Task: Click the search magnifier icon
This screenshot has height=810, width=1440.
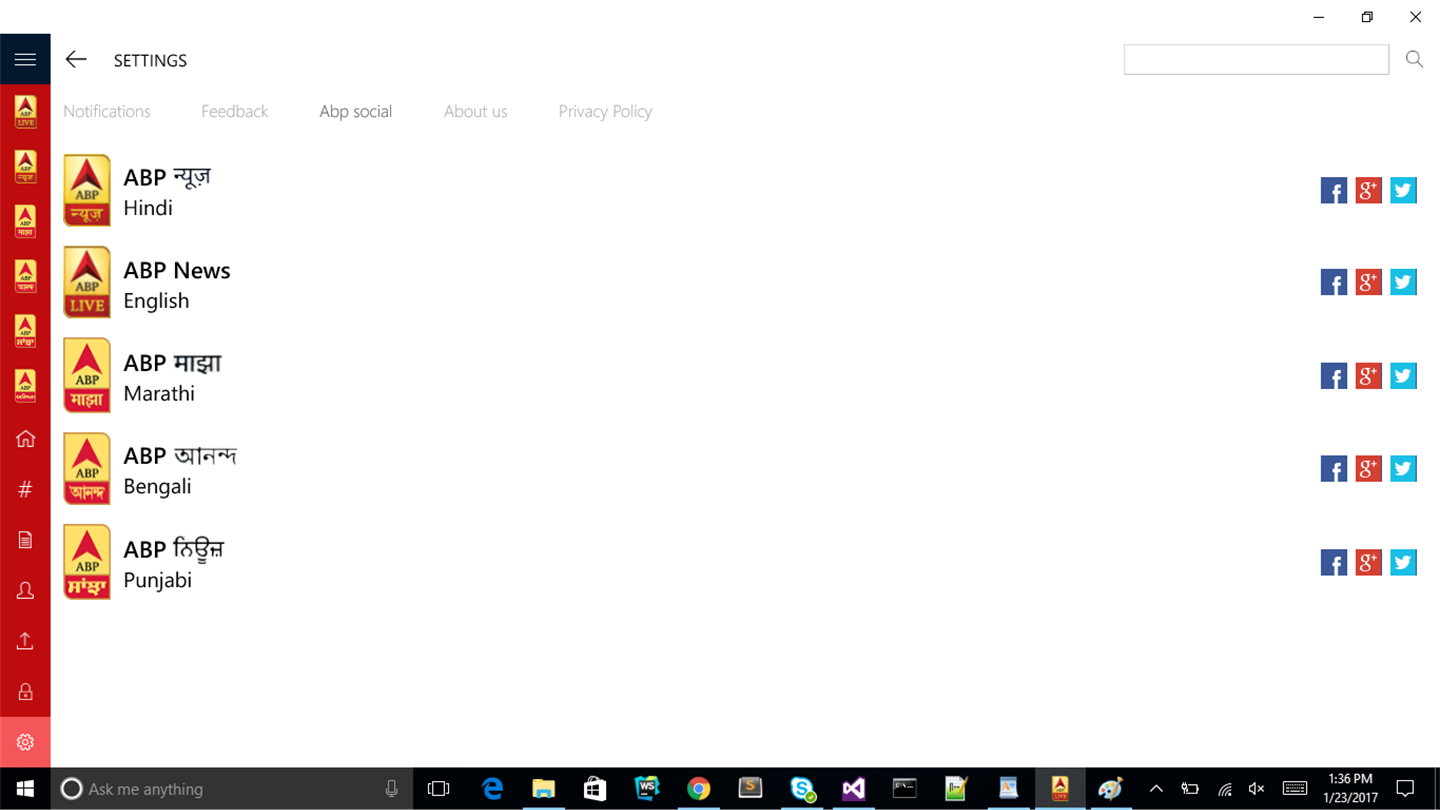Action: click(1414, 60)
